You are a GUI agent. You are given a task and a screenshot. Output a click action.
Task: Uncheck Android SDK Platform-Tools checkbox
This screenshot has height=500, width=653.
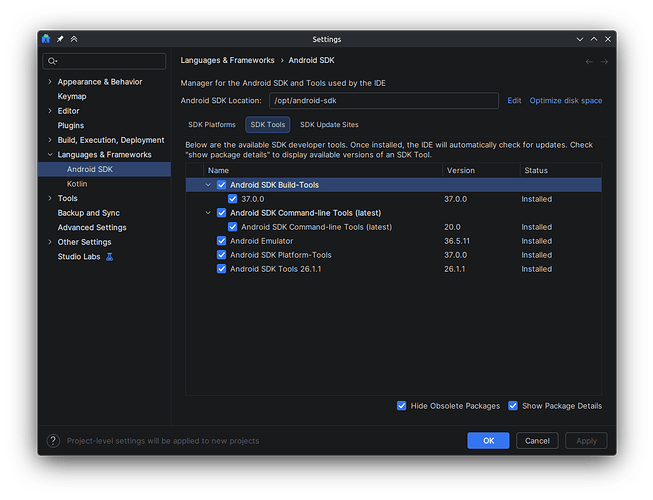click(x=222, y=255)
